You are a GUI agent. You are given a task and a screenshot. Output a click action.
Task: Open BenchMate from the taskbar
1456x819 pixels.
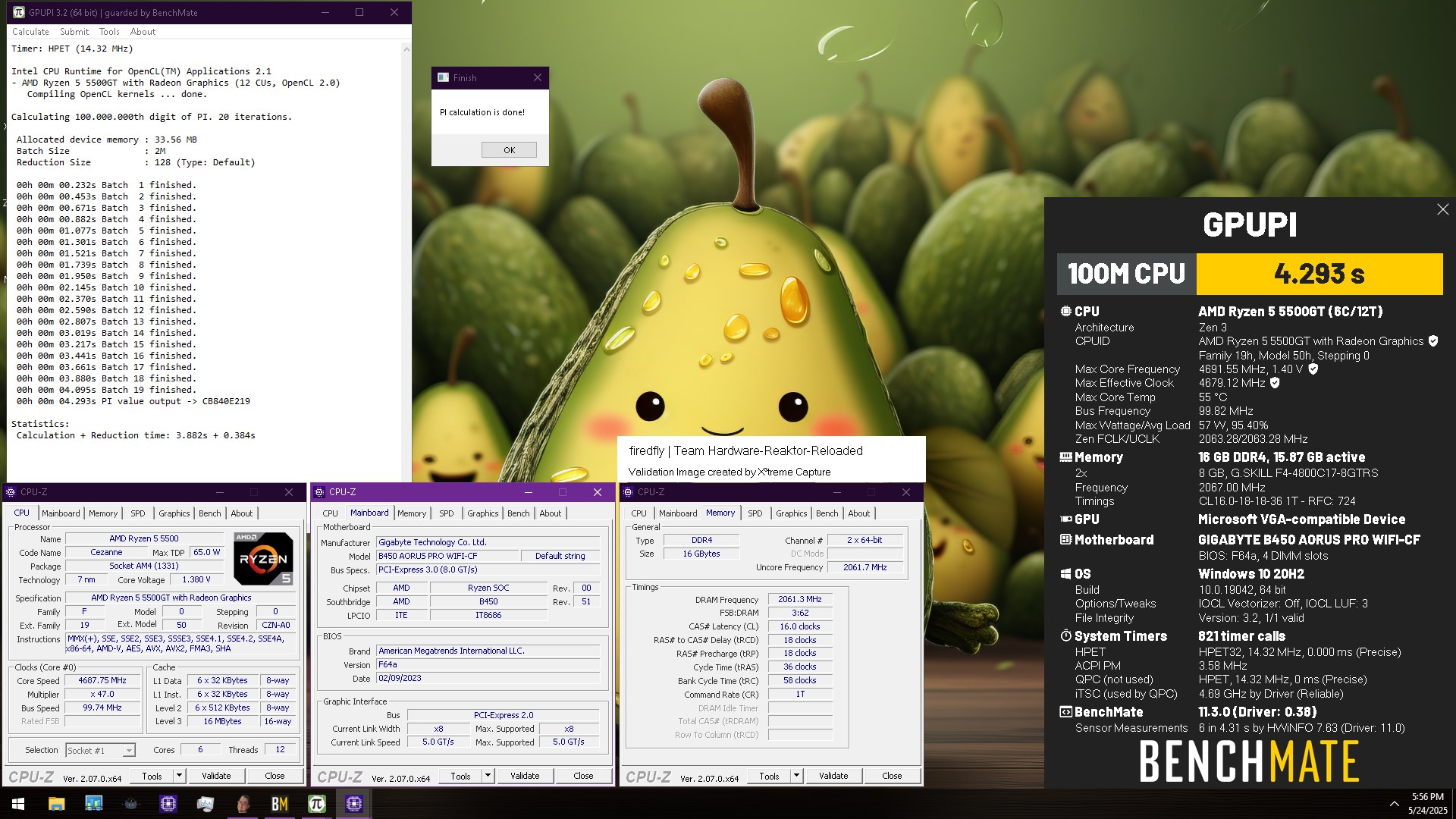280,804
